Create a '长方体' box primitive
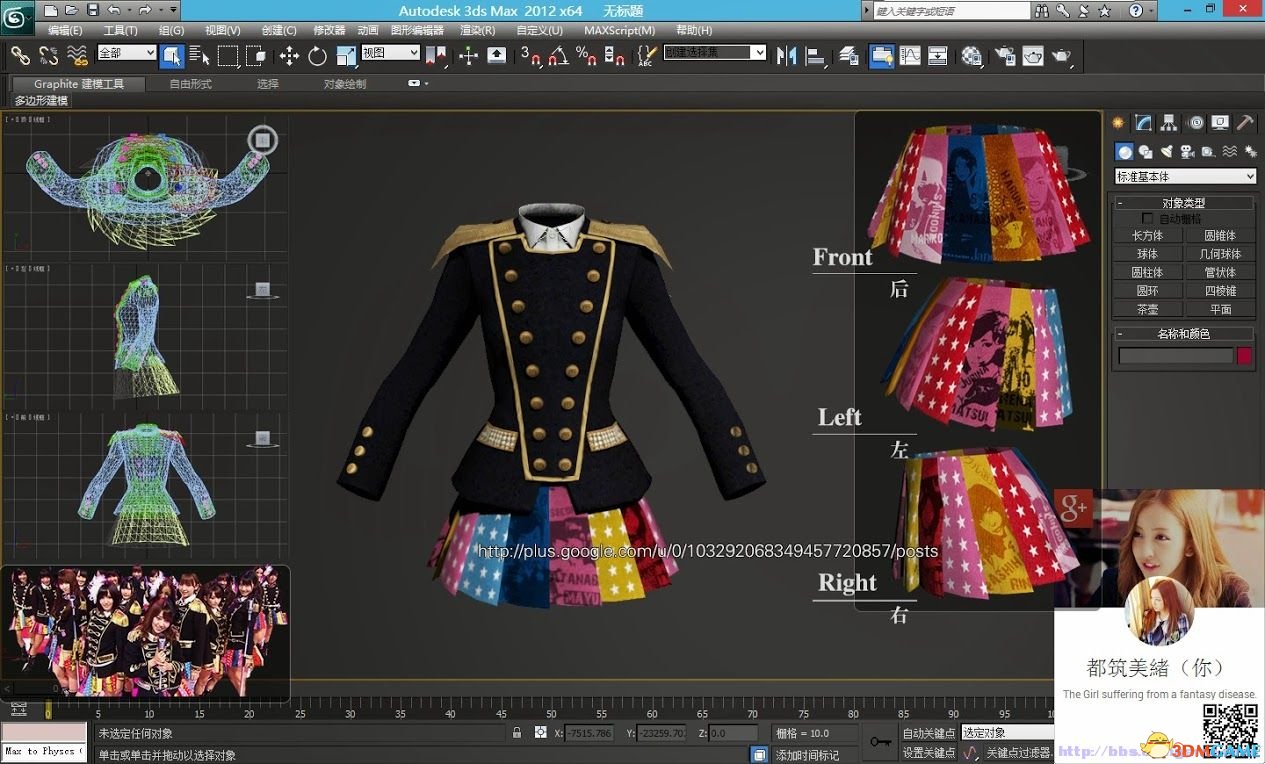This screenshot has width=1265, height=764. (x=1148, y=236)
